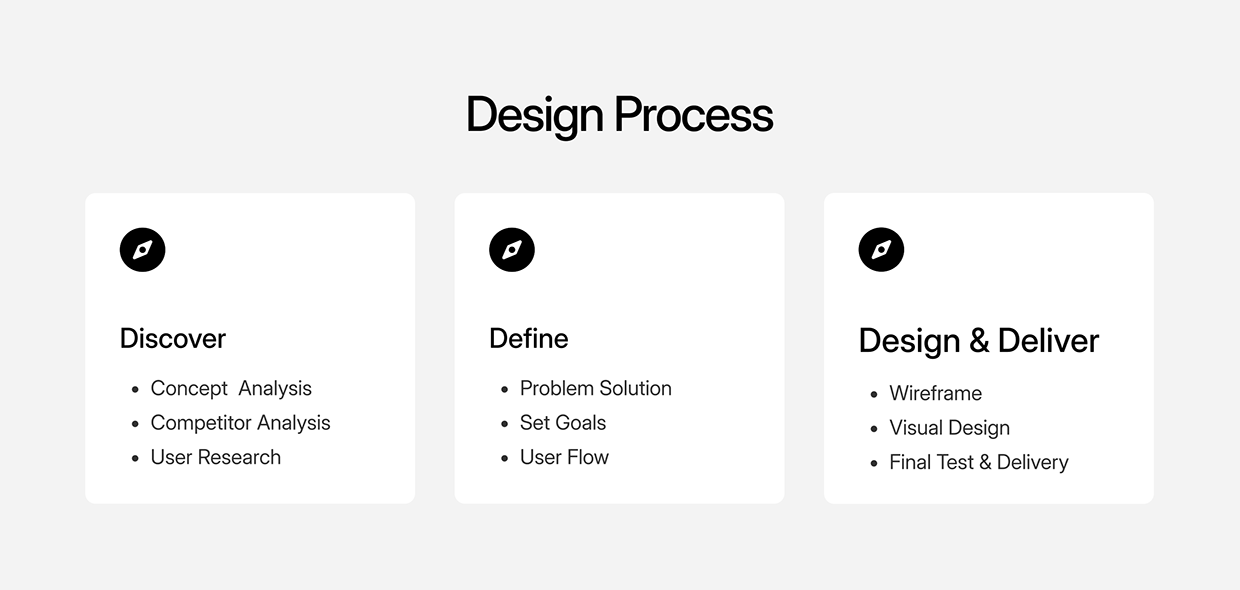Image resolution: width=1240 pixels, height=590 pixels.
Task: Click the compass icon in the Define card
Action: coord(512,250)
